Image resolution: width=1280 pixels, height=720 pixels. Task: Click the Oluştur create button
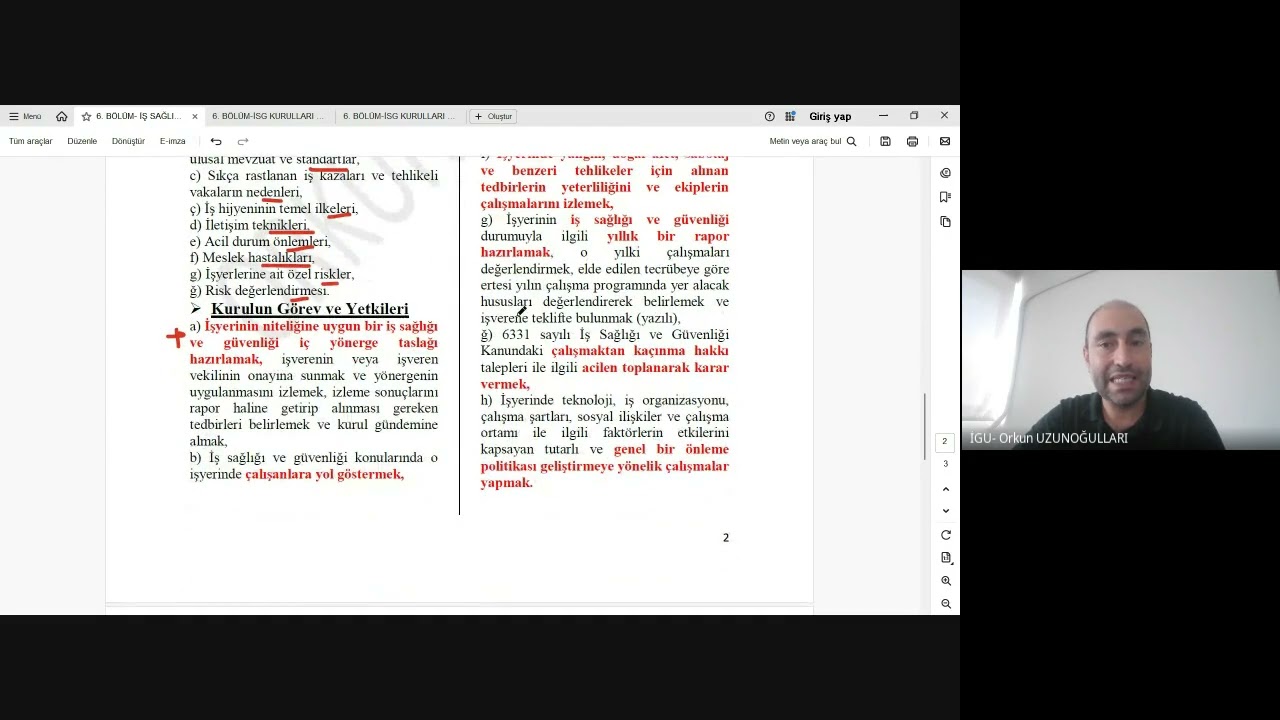[x=493, y=116]
